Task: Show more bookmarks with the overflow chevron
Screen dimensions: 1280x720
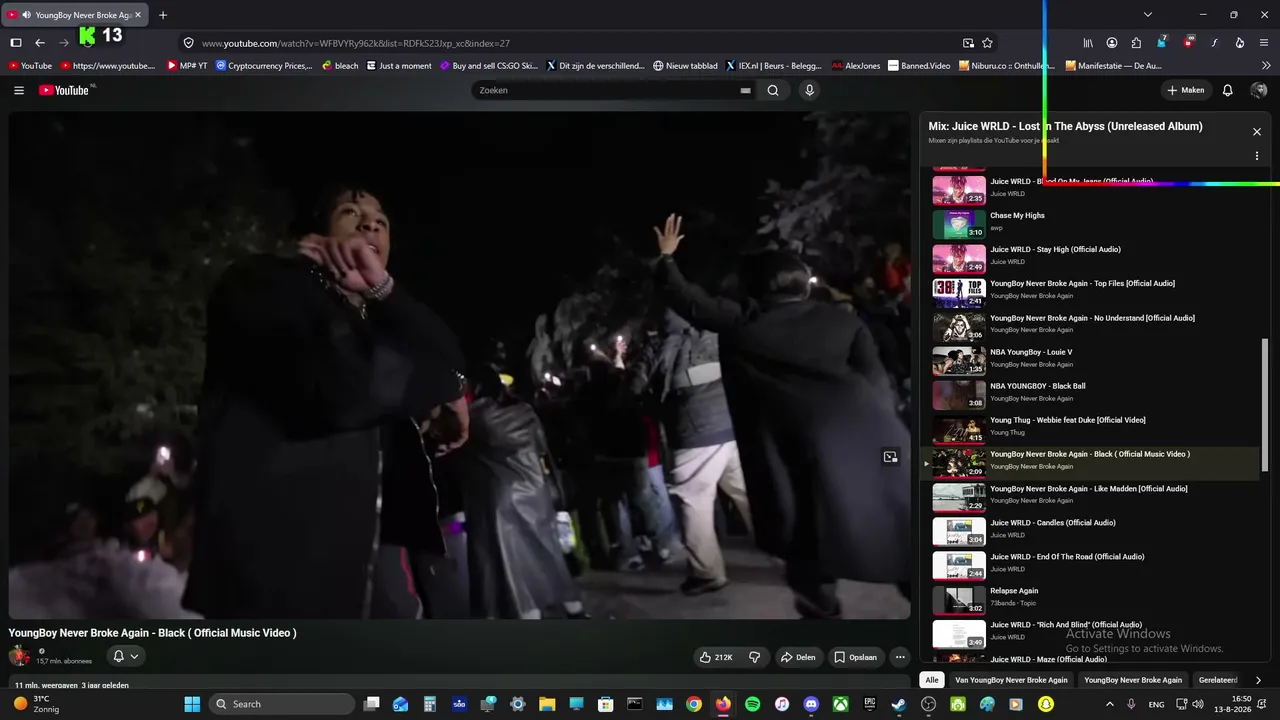Action: click(x=1266, y=66)
